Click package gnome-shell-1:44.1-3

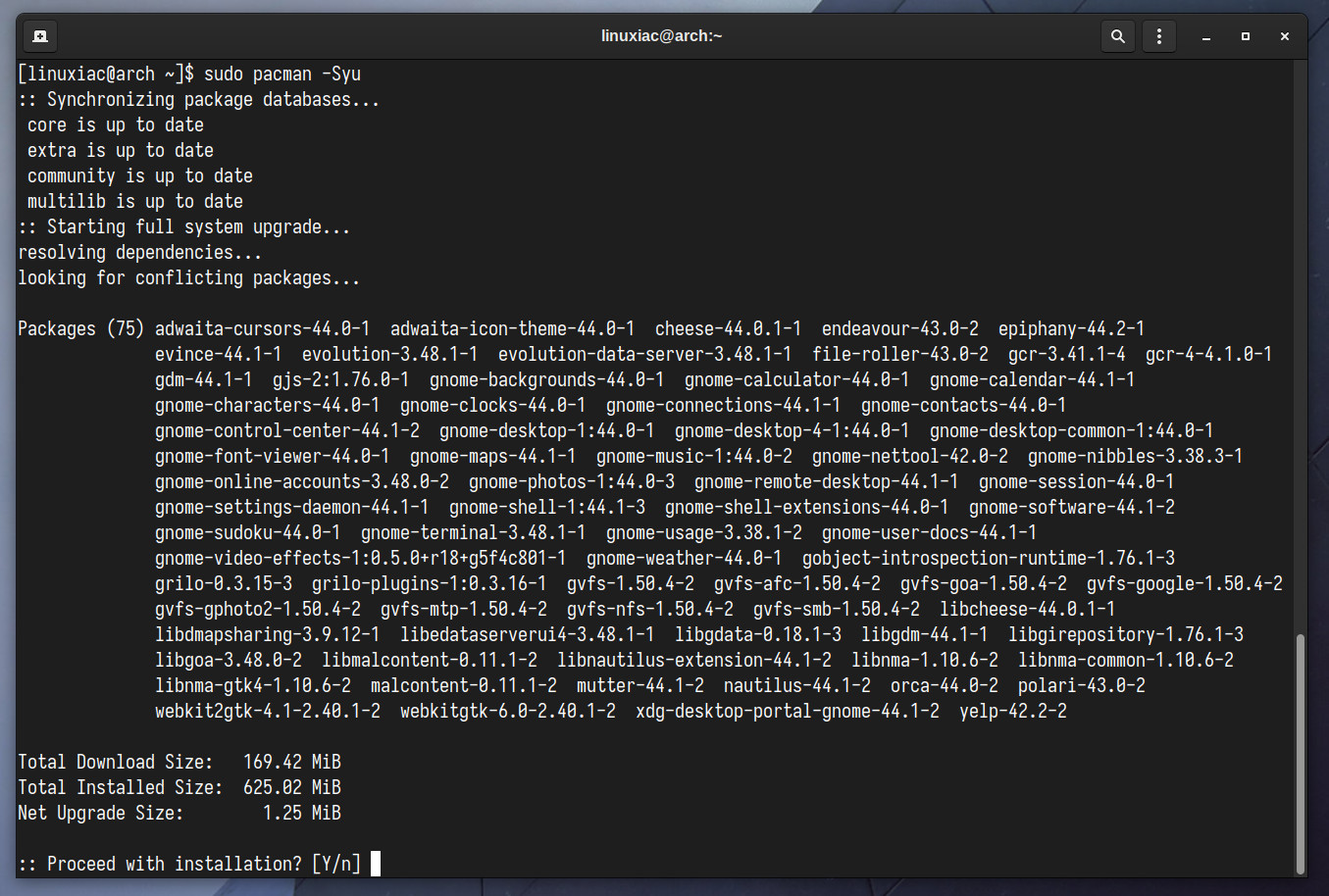[x=547, y=508]
